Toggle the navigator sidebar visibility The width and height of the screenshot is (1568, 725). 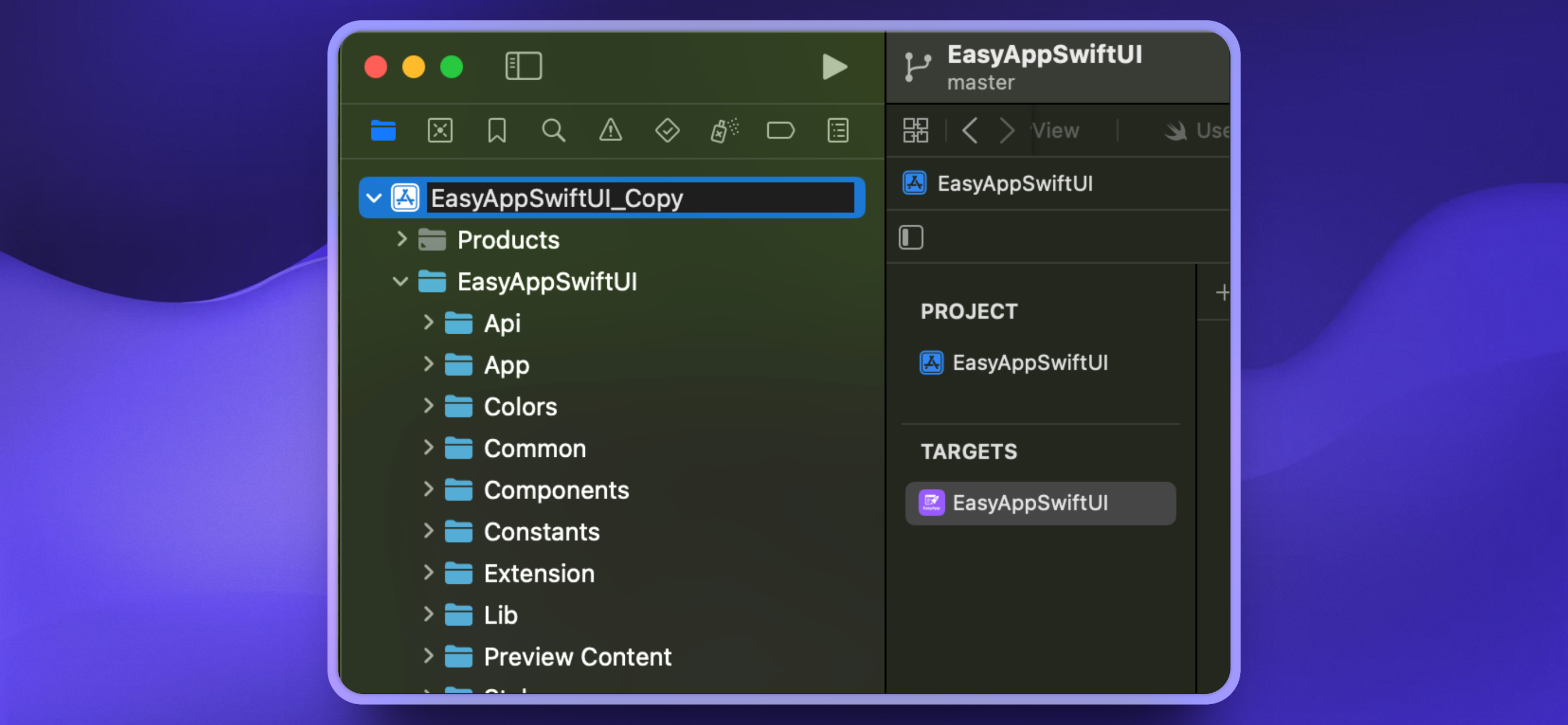pos(523,65)
